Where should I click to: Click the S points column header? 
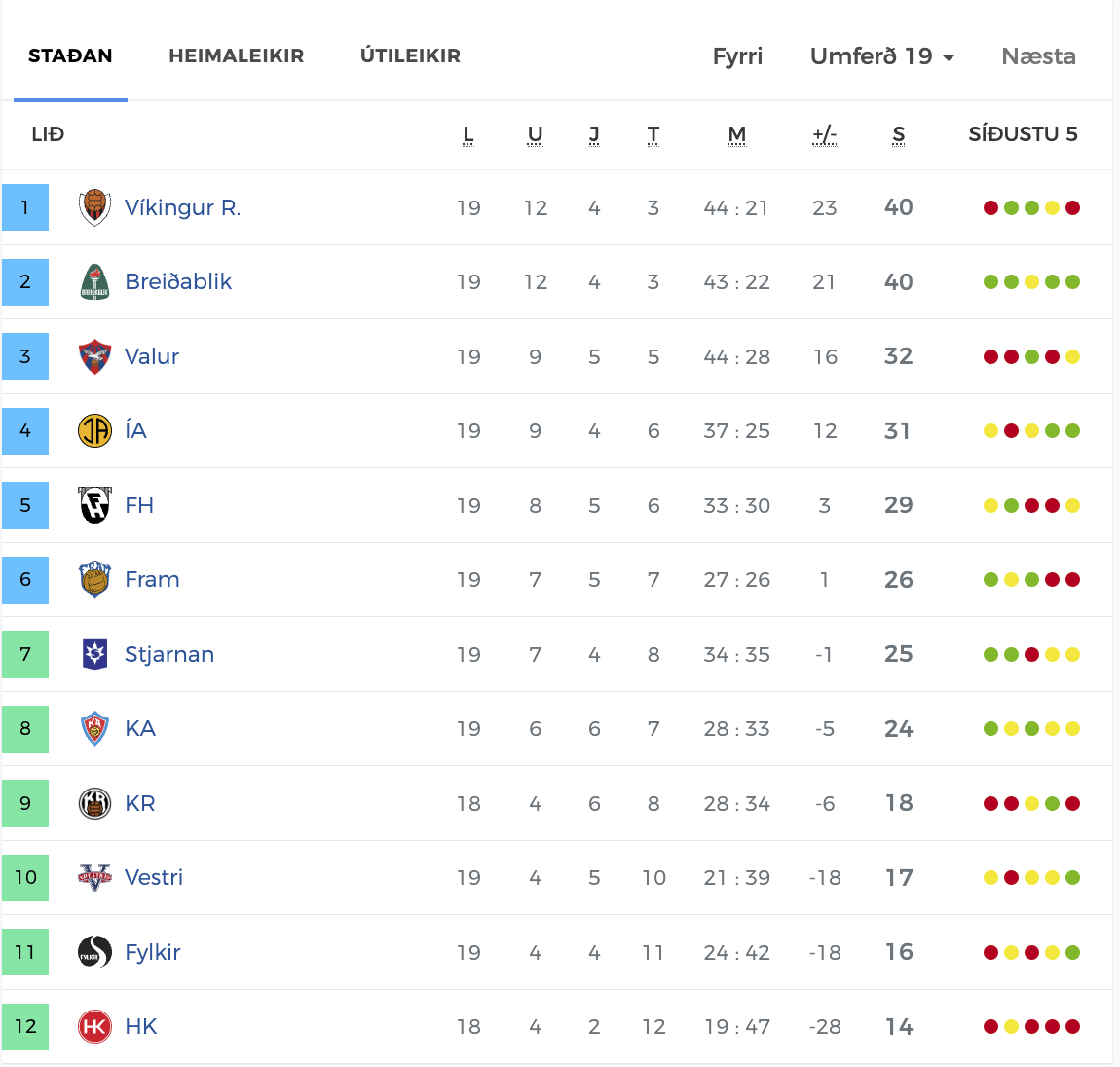pyautogui.click(x=898, y=134)
